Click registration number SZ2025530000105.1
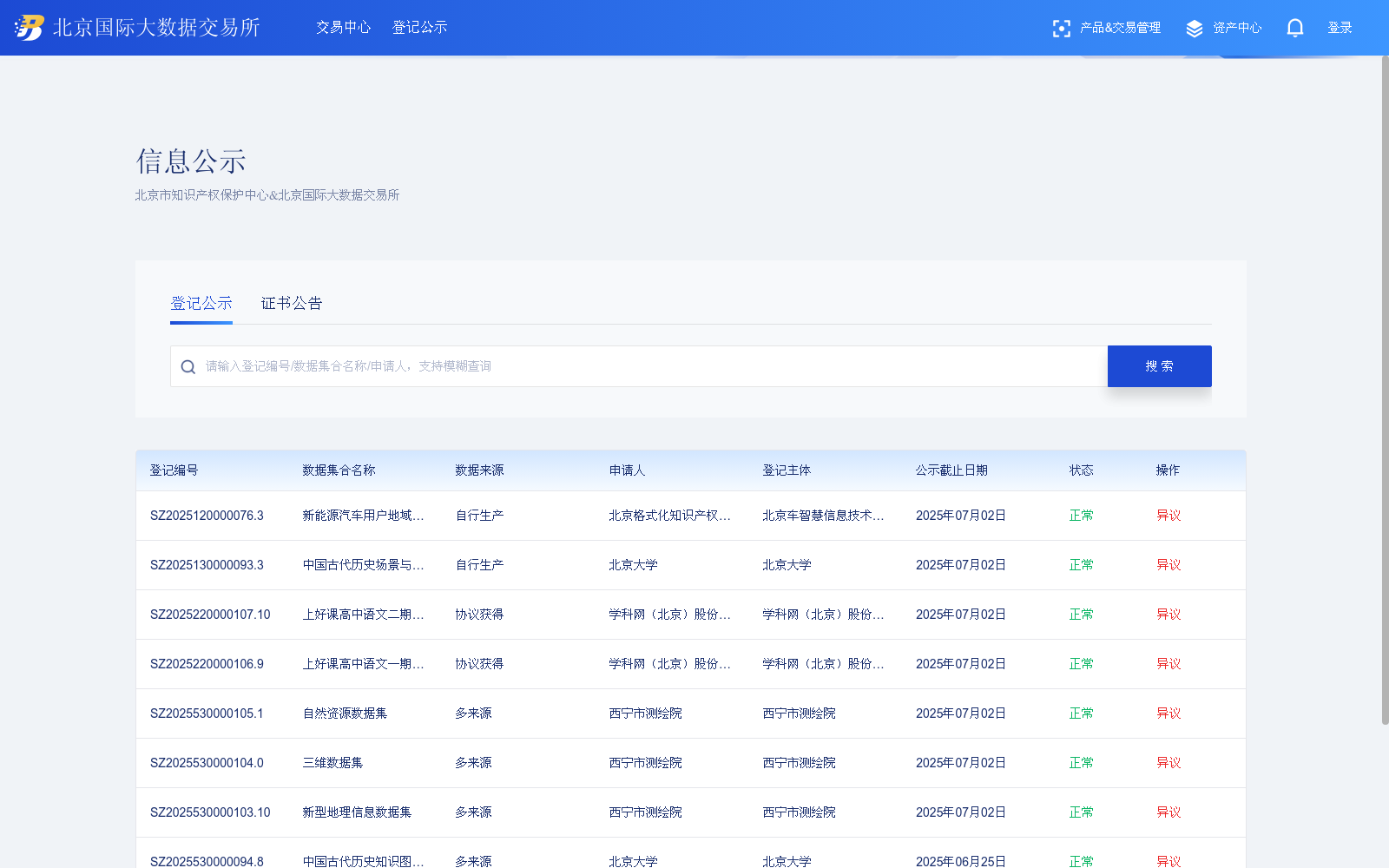This screenshot has height=868, width=1389. pyautogui.click(x=207, y=713)
